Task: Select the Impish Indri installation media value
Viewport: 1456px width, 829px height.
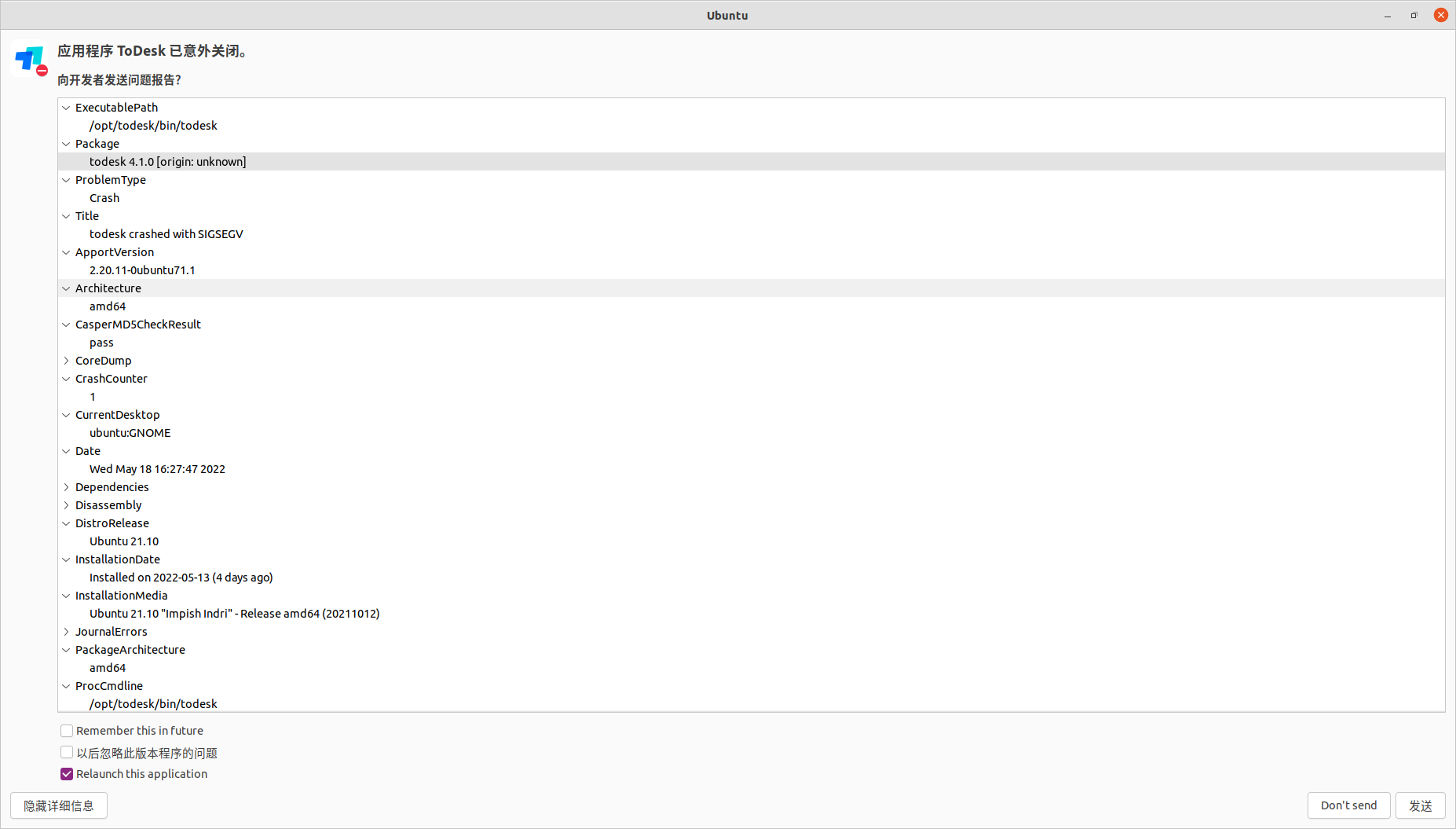Action: point(235,614)
